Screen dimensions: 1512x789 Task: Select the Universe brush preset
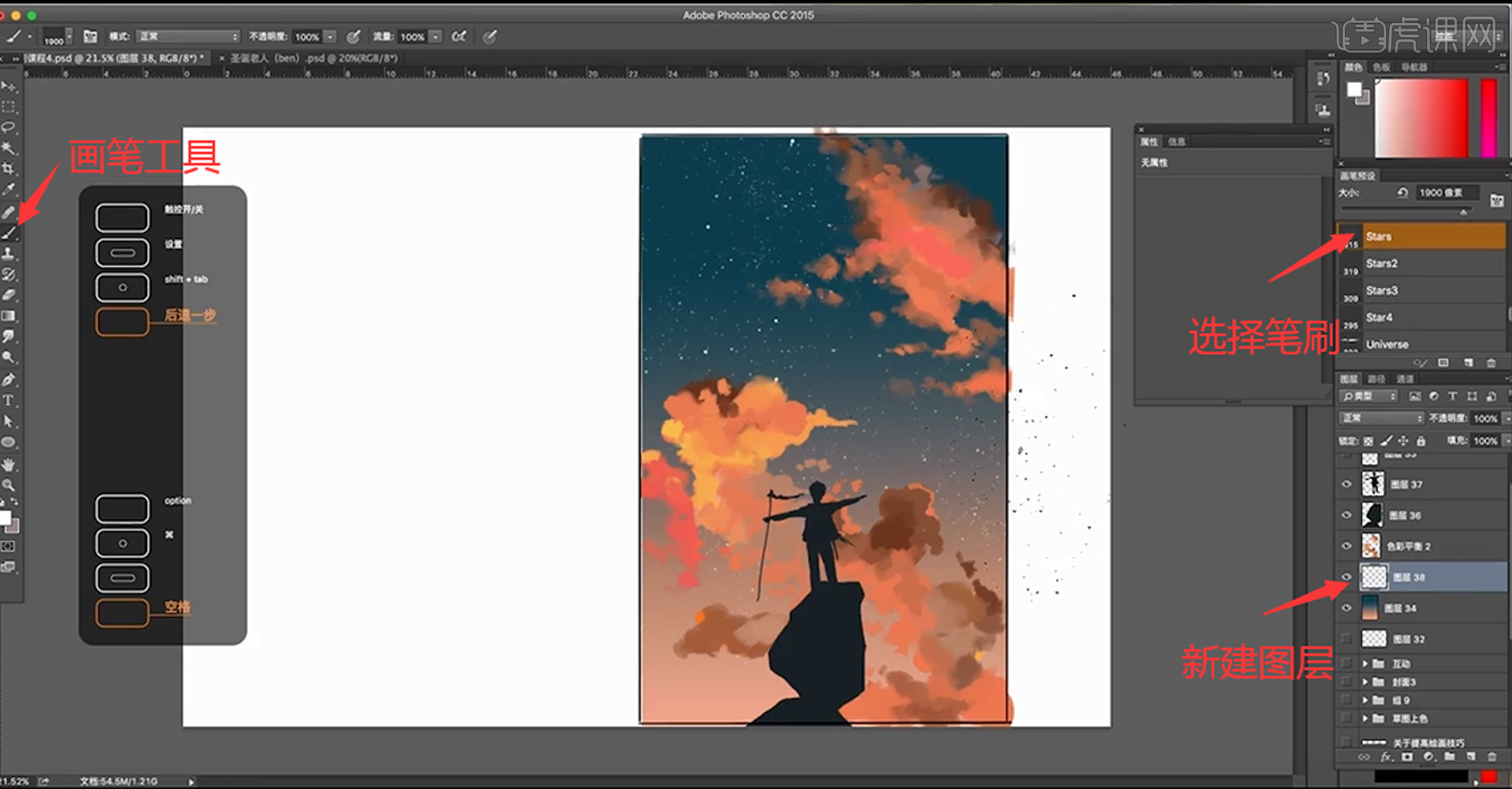pyautogui.click(x=1423, y=343)
